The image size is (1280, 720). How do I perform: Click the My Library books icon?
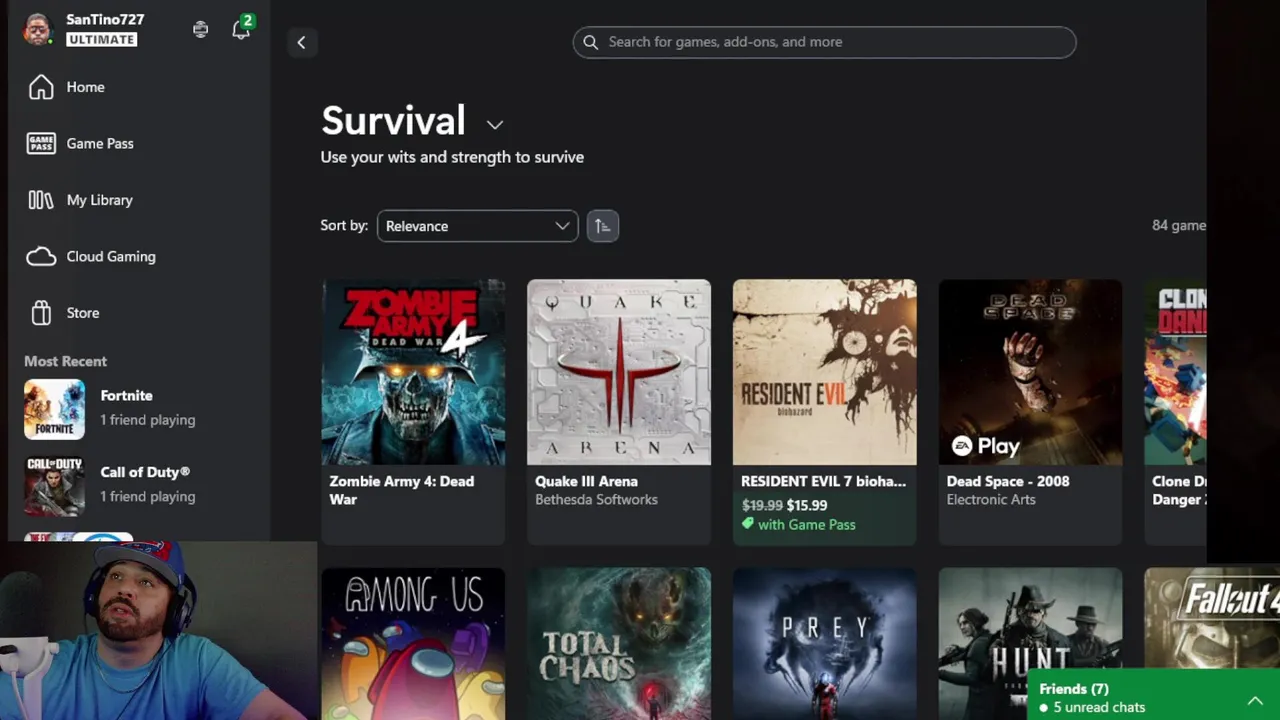coord(41,200)
